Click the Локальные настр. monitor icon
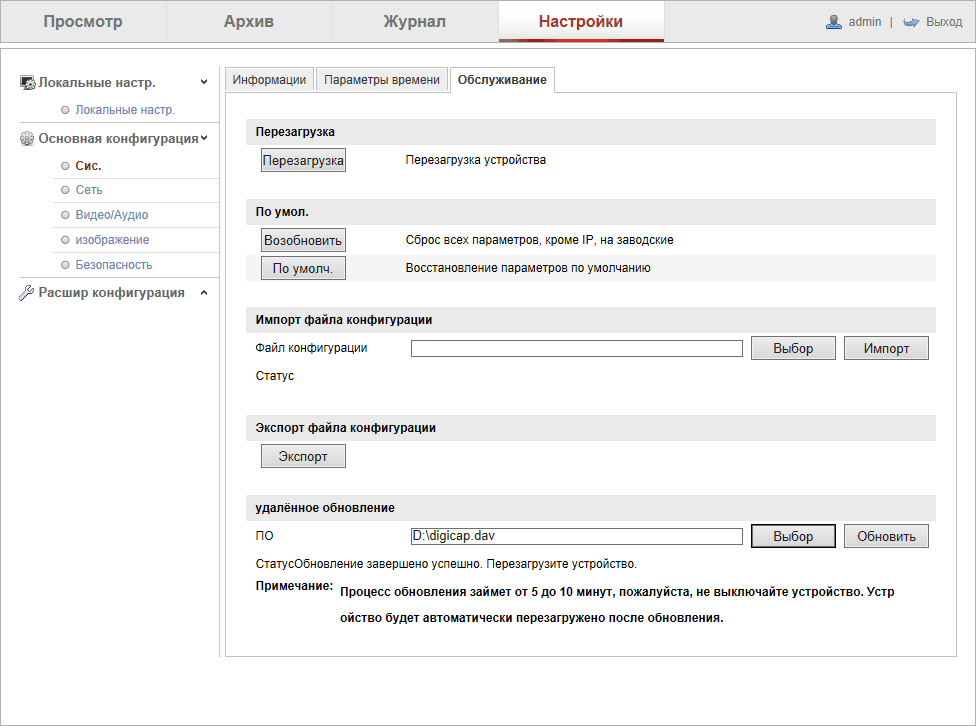This screenshot has height=726, width=976. point(27,83)
